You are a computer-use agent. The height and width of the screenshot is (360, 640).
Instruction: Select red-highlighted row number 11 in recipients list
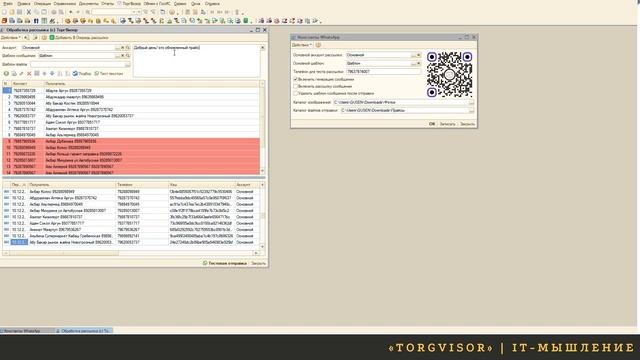131,154
